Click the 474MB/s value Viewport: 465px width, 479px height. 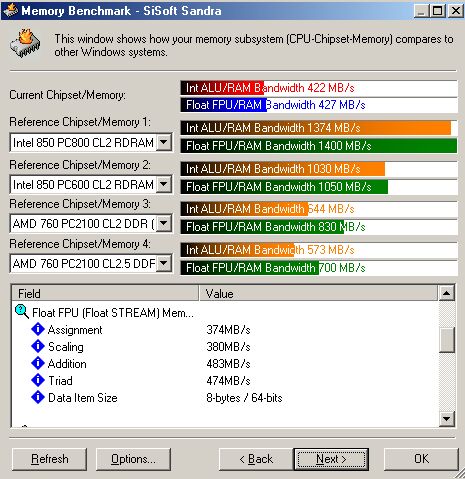[x=228, y=381]
